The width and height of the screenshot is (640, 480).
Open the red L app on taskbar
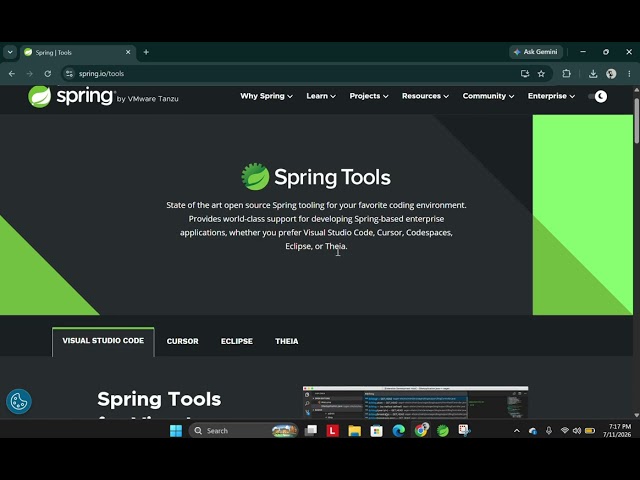point(333,431)
